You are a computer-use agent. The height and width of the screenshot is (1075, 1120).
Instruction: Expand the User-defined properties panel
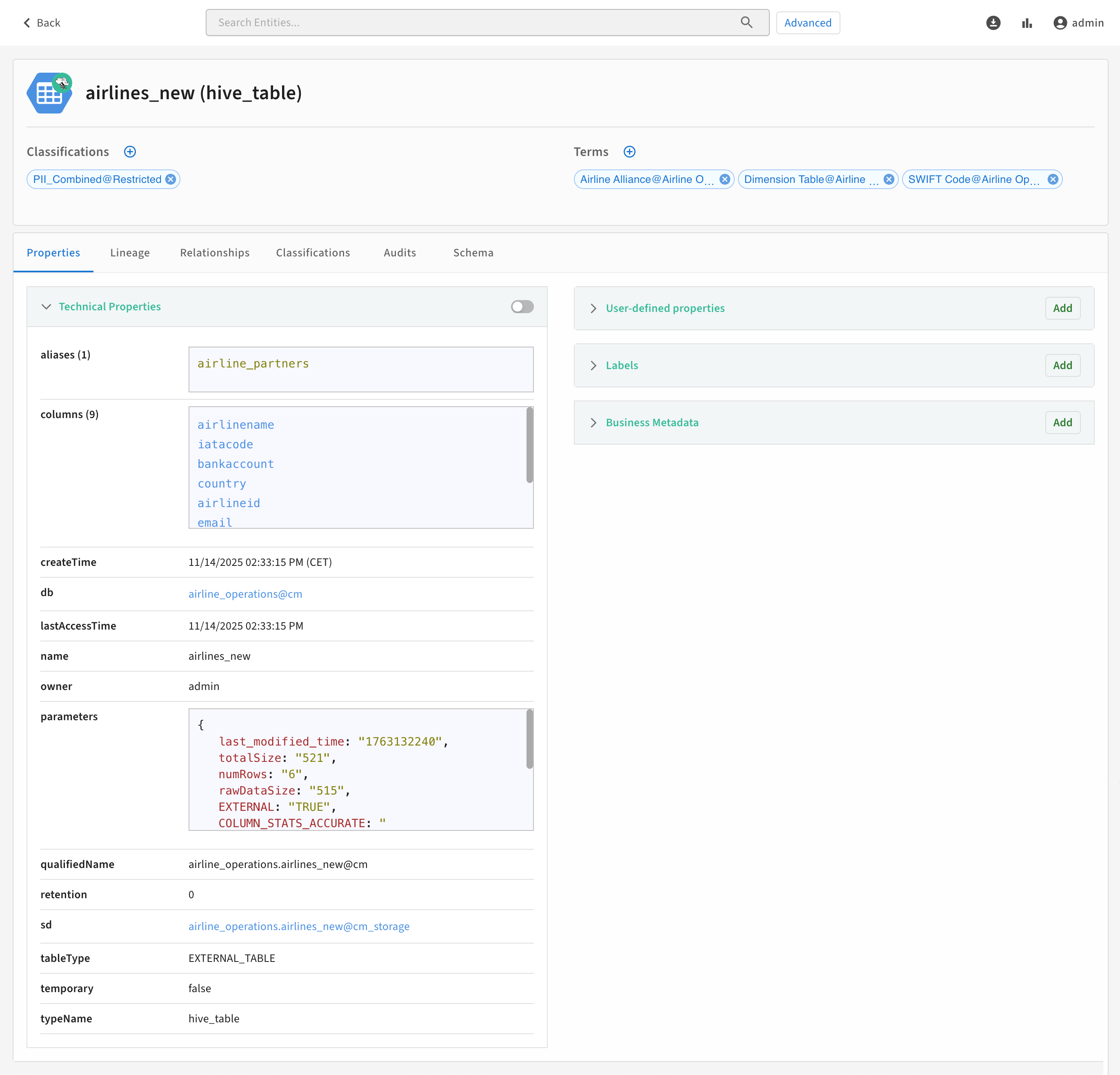click(593, 309)
